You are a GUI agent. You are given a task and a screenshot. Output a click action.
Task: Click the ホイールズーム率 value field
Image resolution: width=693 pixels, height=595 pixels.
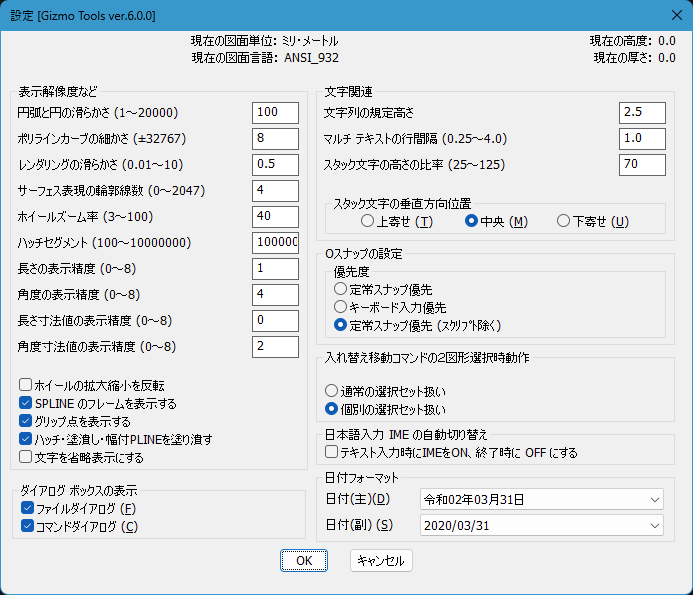(275, 216)
